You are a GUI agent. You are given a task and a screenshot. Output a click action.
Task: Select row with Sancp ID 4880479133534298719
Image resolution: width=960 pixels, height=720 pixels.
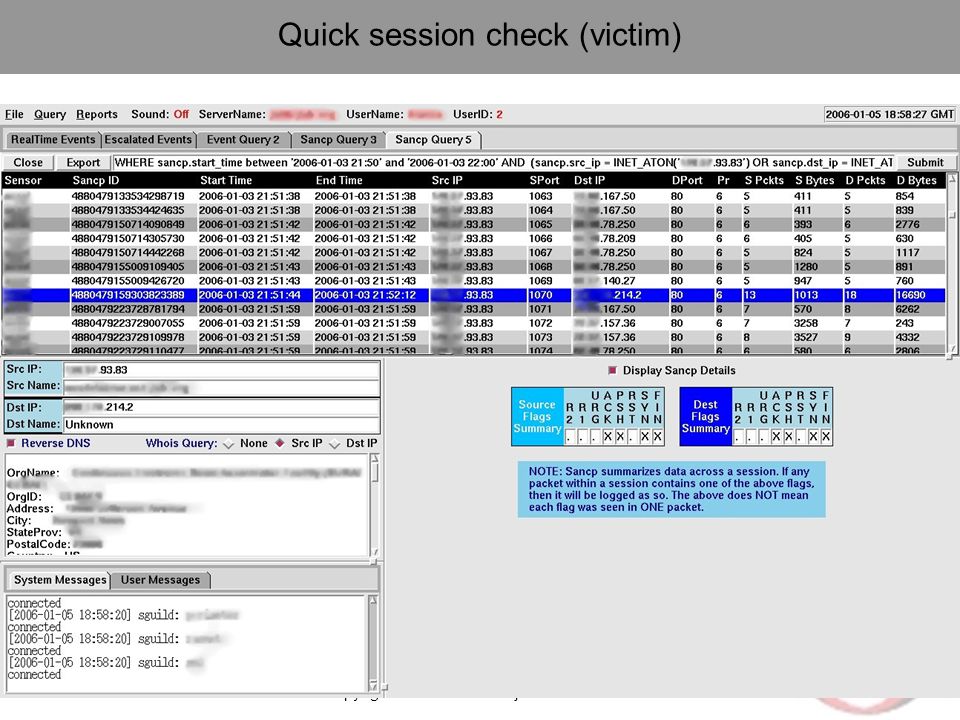pyautogui.click(x=473, y=197)
